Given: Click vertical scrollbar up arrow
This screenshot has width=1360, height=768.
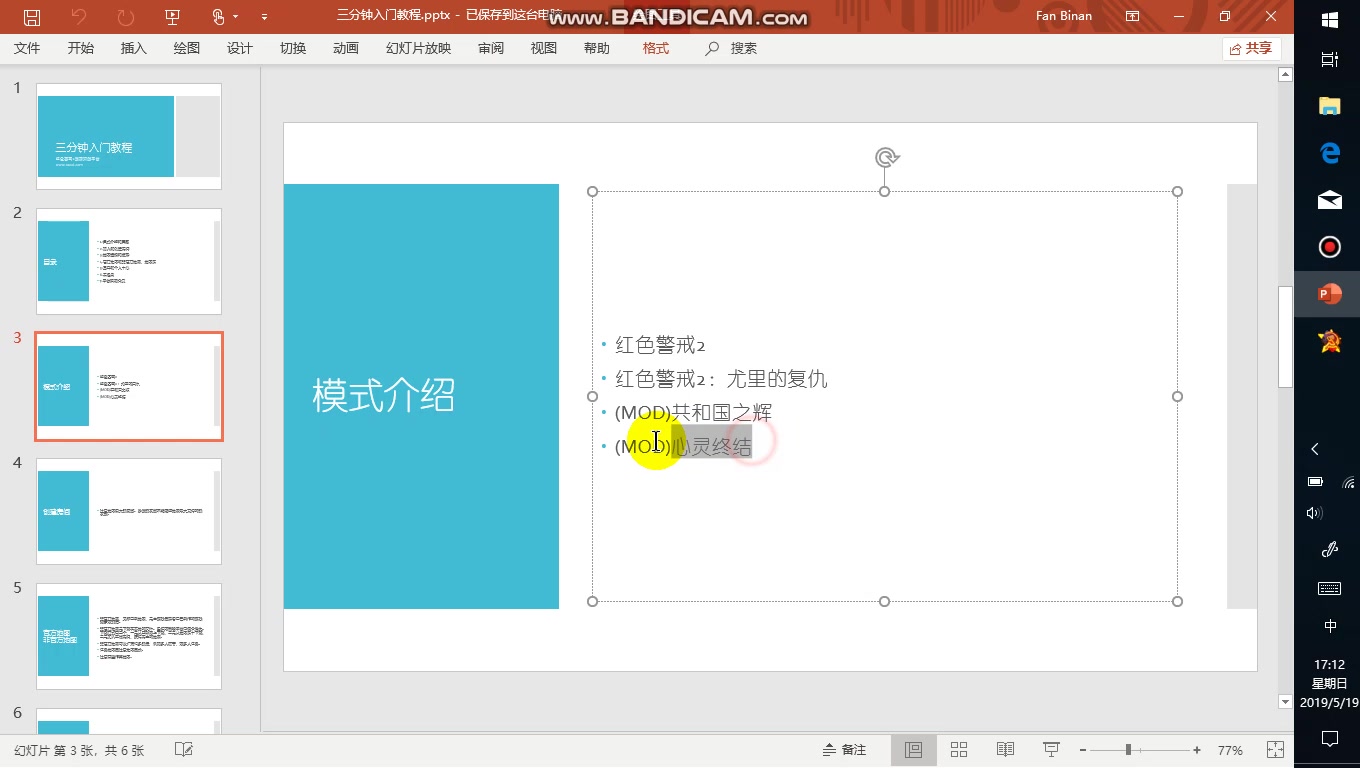Looking at the screenshot, I should coord(1286,74).
